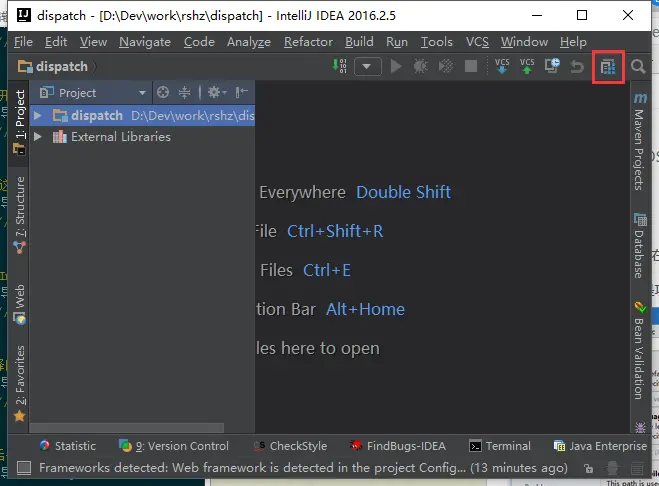Open the Refactor menu

(308, 42)
